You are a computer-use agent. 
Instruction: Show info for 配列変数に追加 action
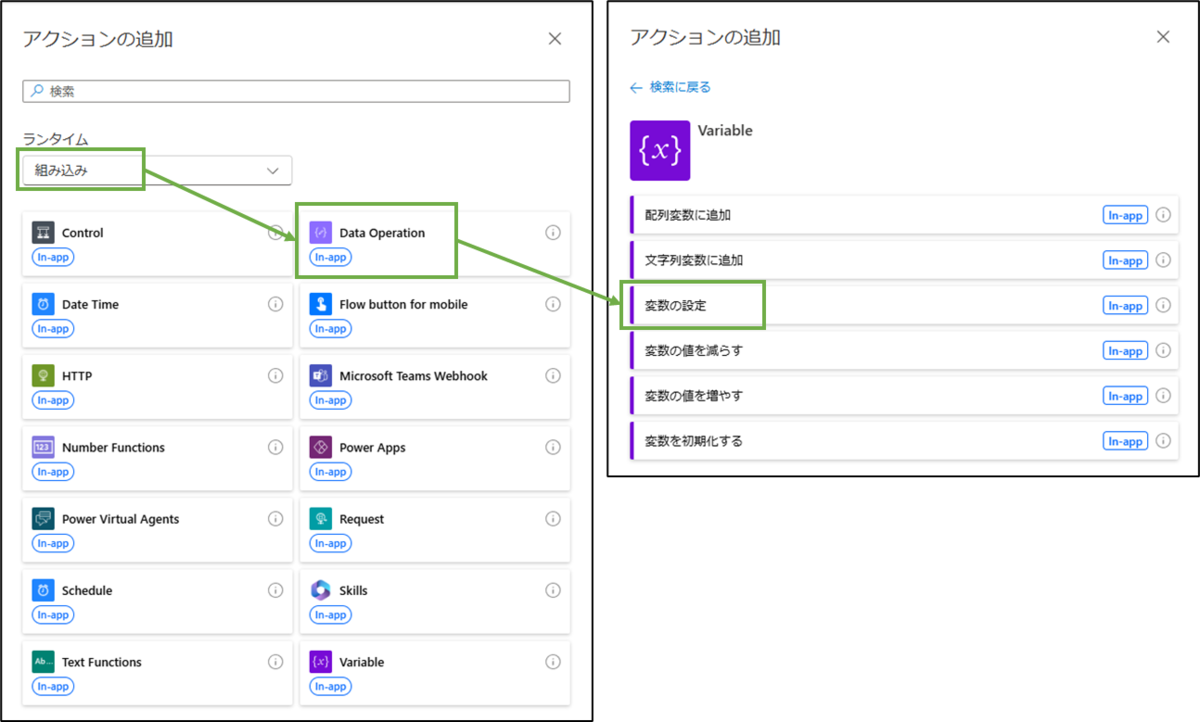(1163, 215)
